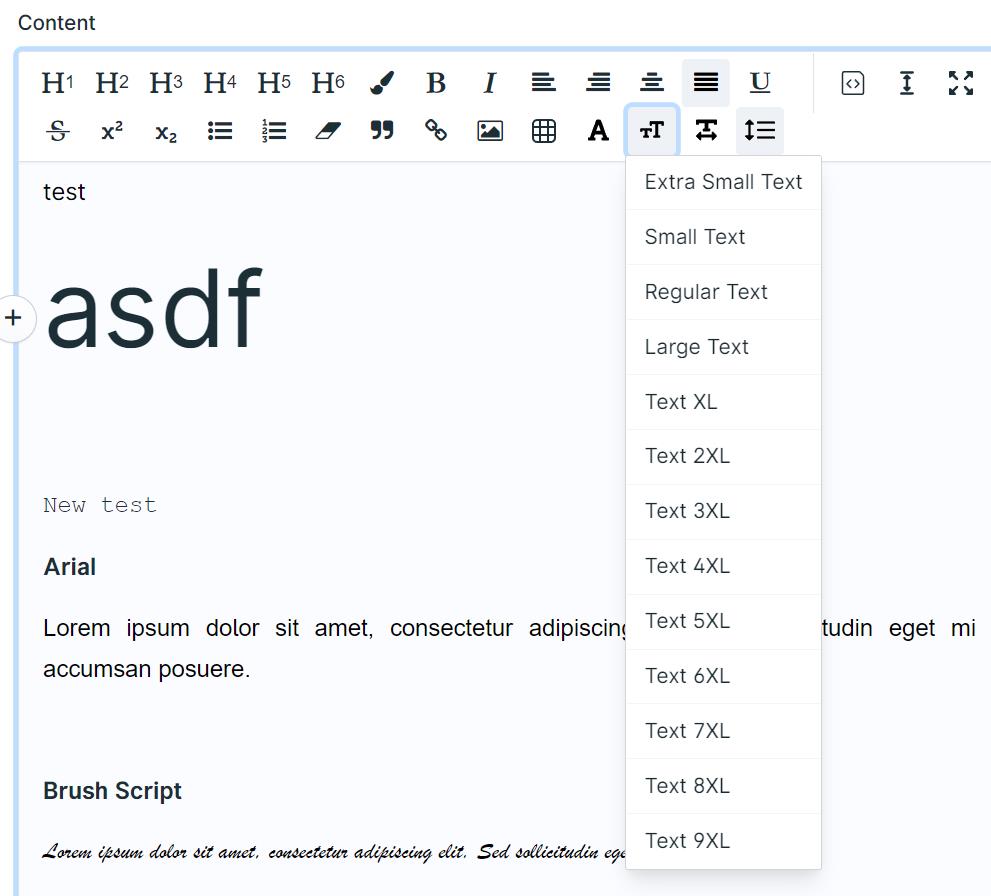The width and height of the screenshot is (991, 896).
Task: Select Text 6XL option
Action: (723, 676)
